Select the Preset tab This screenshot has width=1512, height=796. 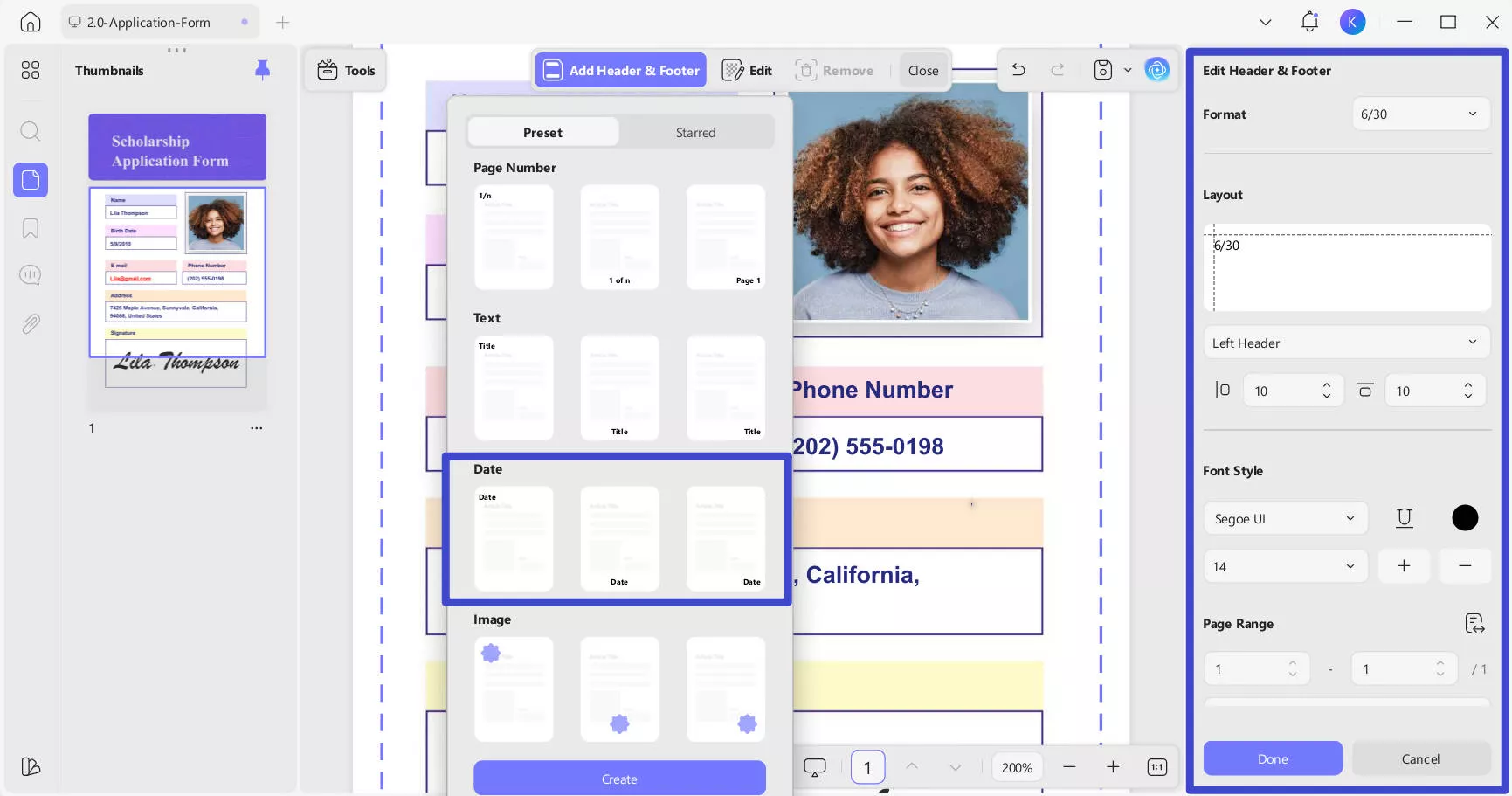coord(542,133)
